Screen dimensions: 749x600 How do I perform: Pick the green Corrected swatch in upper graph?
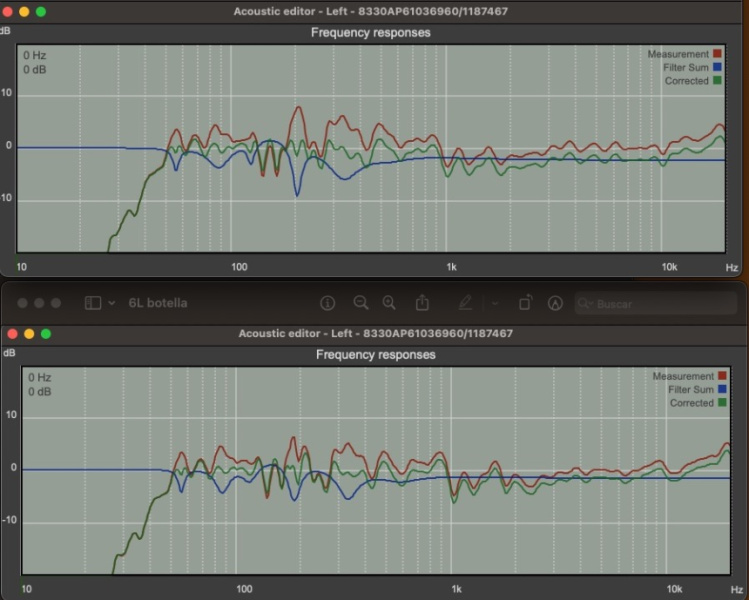[717, 80]
